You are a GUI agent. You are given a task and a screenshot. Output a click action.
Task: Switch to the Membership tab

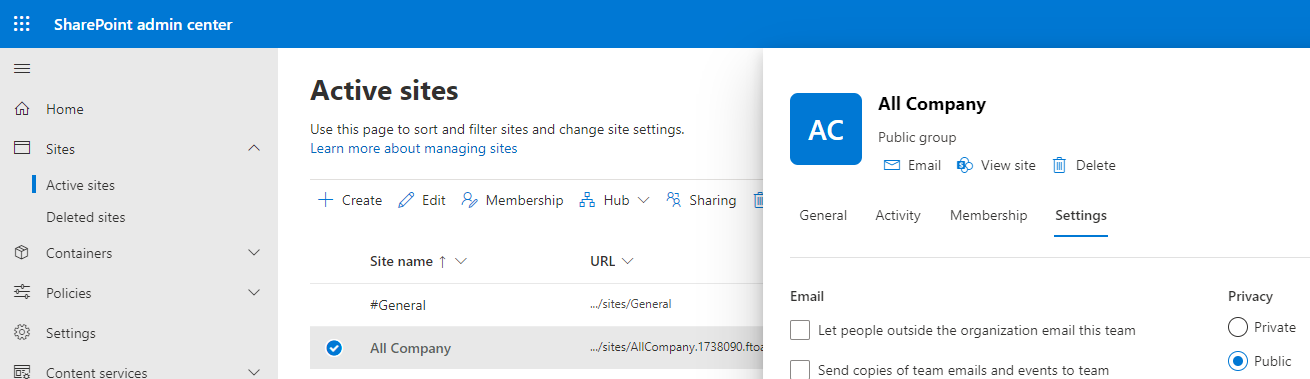(988, 215)
